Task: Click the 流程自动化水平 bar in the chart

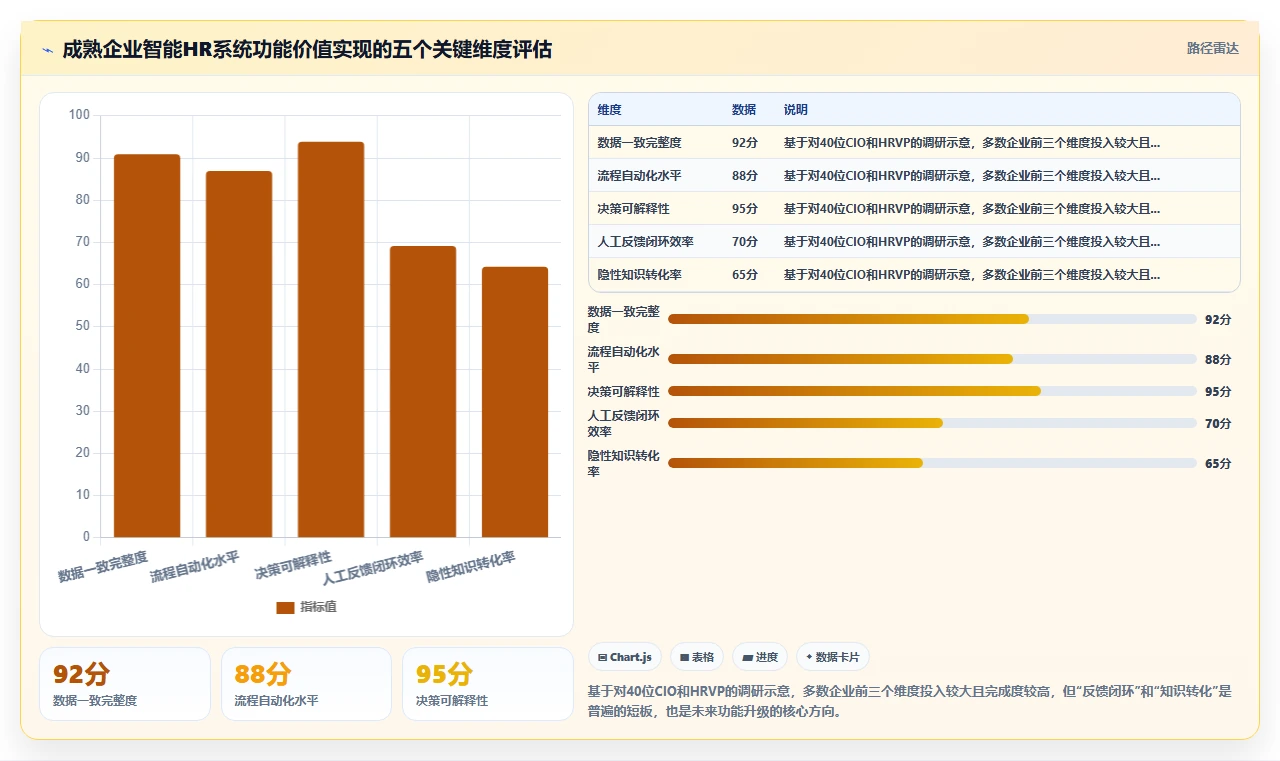Action: 239,354
